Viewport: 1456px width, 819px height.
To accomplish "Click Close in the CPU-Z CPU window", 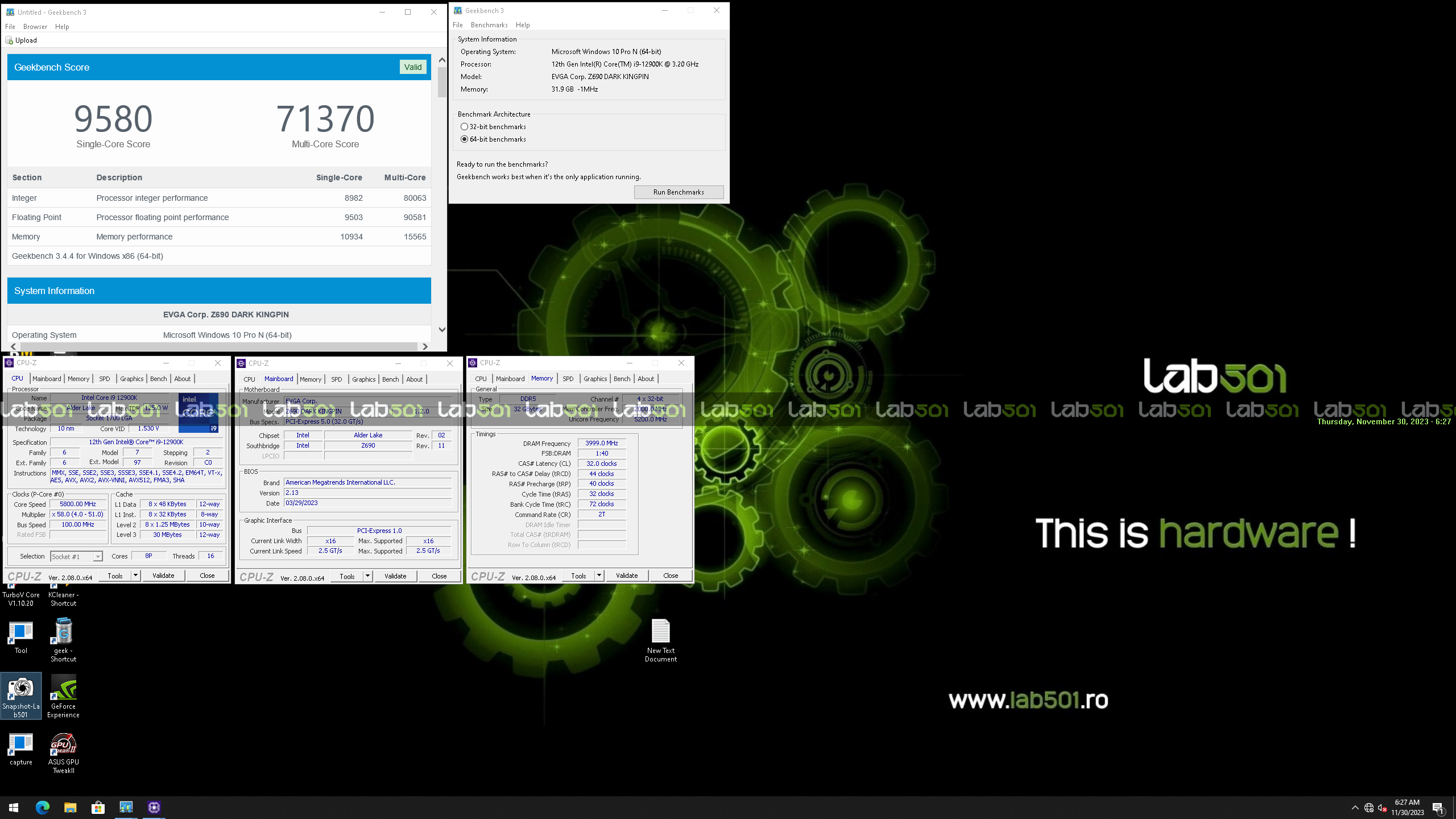I will pos(207,576).
